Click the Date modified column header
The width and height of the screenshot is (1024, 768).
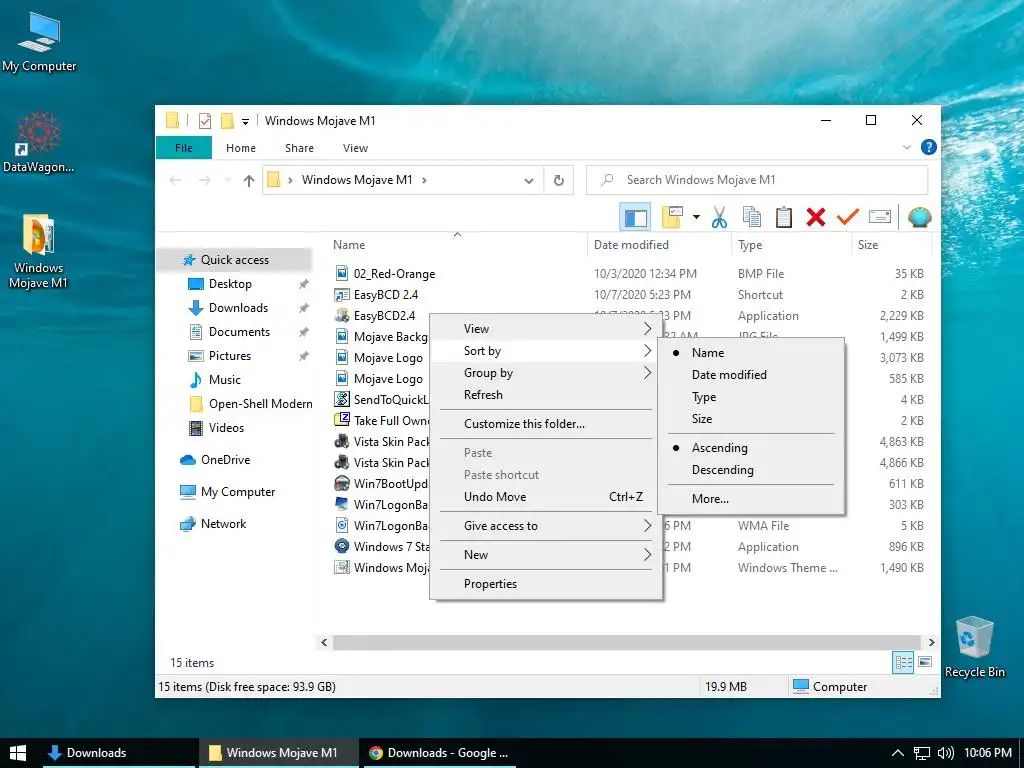coord(660,245)
